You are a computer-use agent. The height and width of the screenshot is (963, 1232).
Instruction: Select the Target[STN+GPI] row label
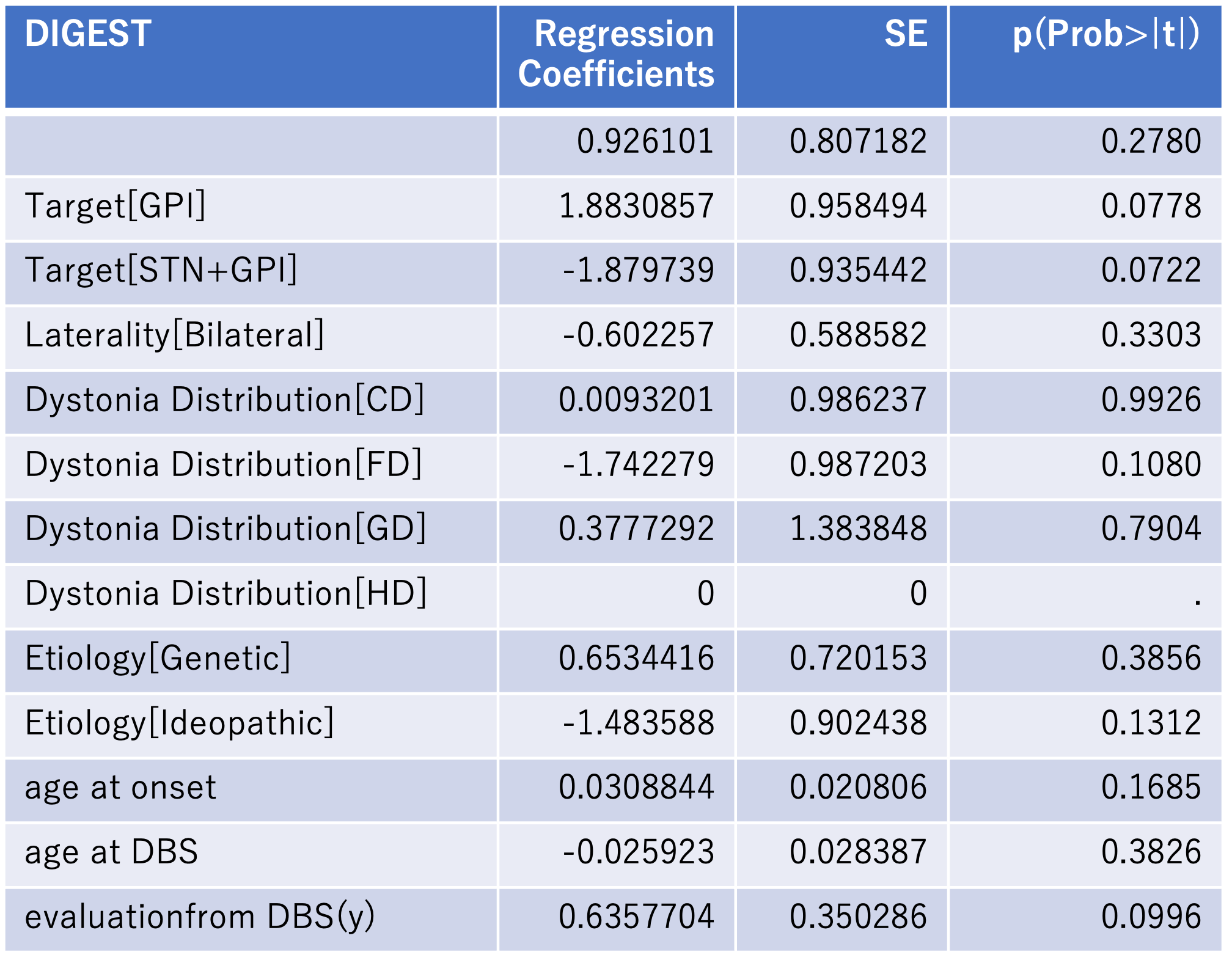[161, 271]
